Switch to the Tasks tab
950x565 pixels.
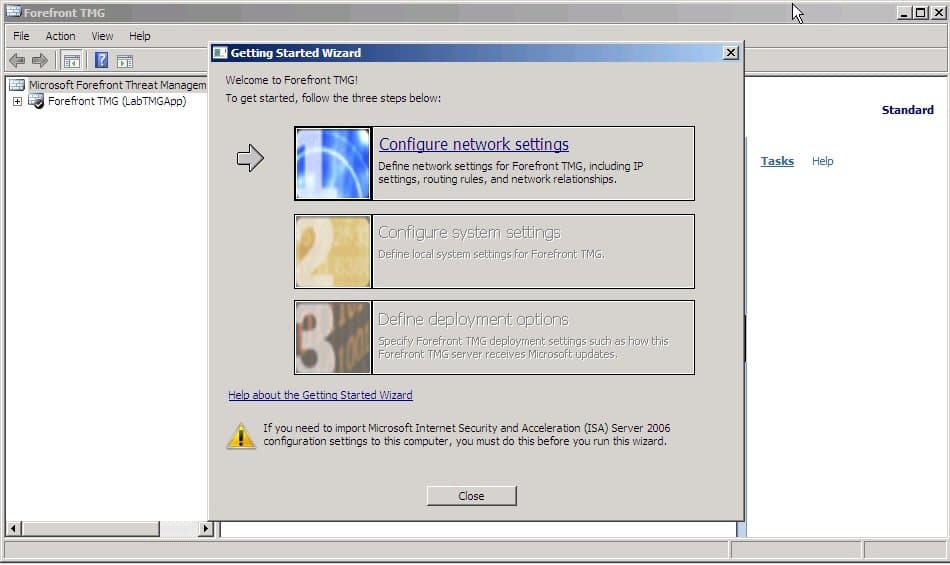coord(777,161)
